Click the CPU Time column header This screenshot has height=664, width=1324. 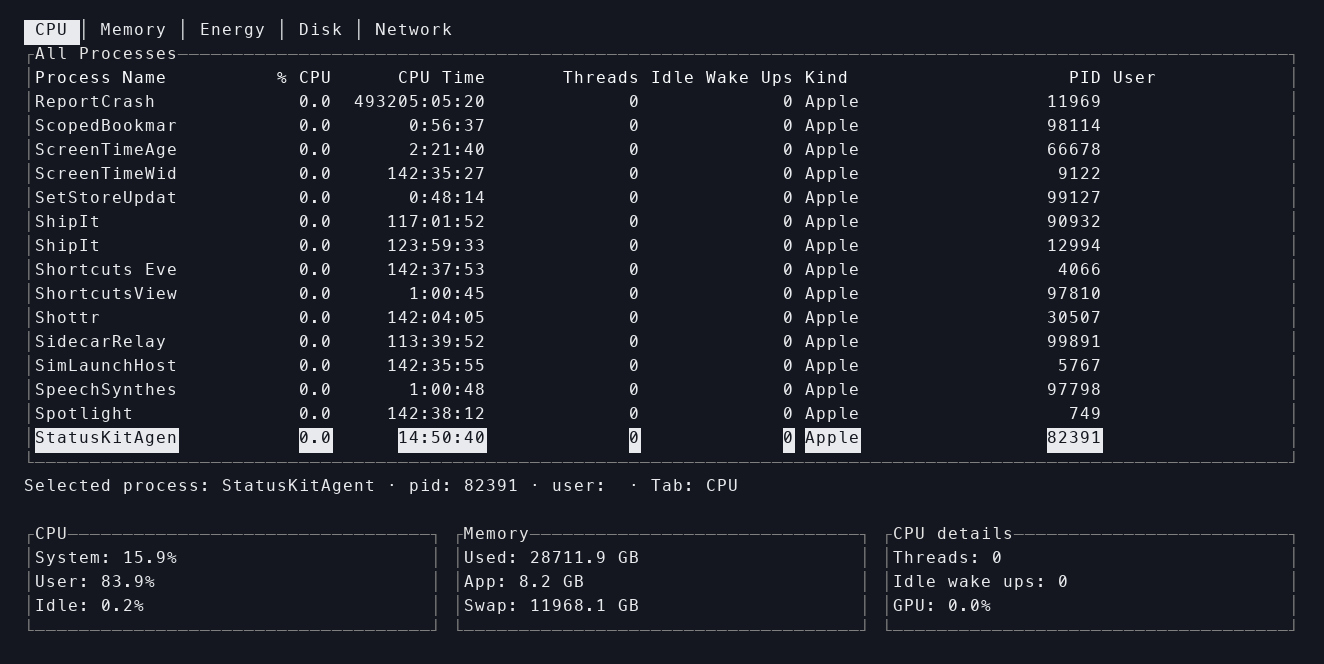[441, 78]
